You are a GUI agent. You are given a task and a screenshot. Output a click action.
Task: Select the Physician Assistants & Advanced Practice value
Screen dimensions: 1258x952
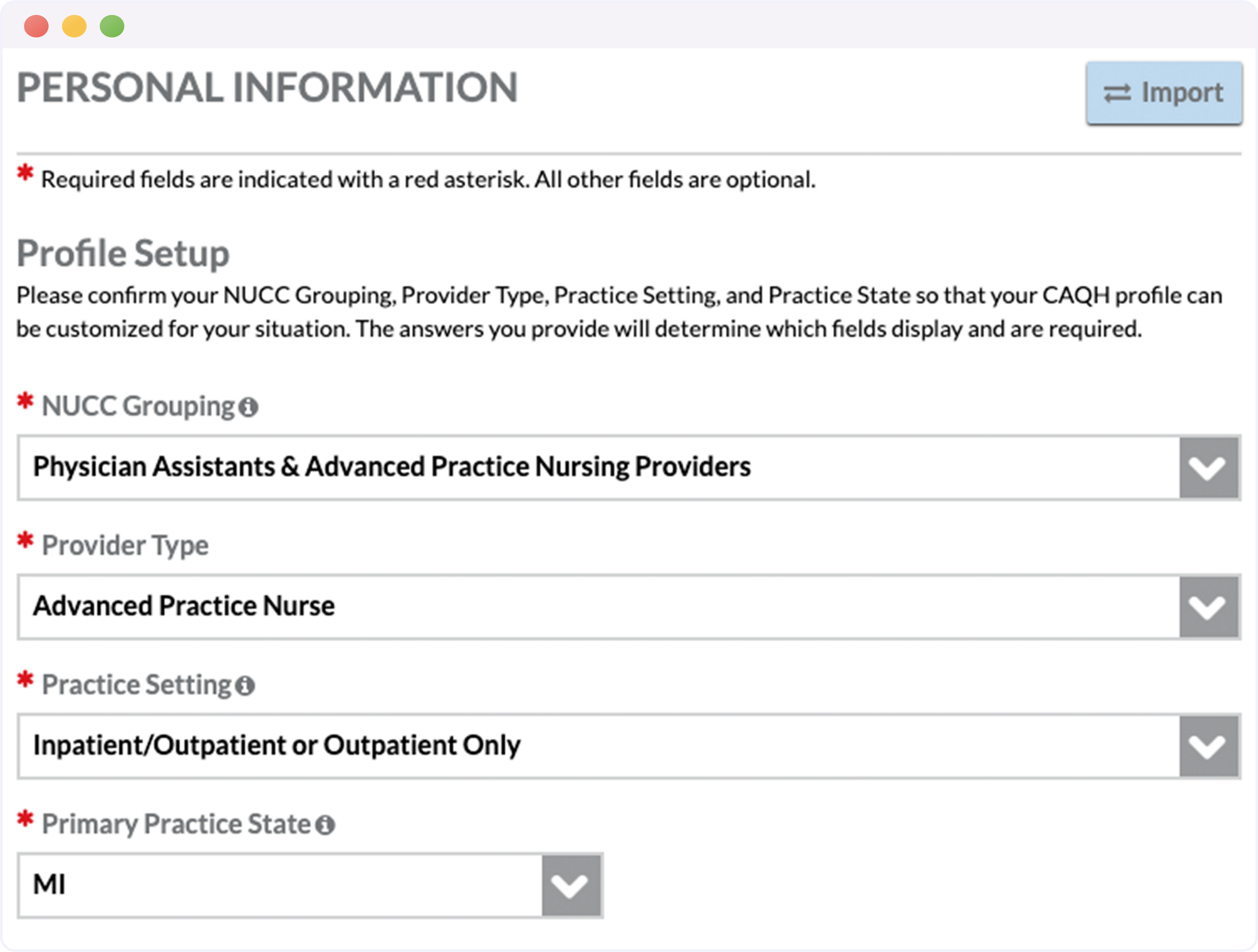point(392,467)
